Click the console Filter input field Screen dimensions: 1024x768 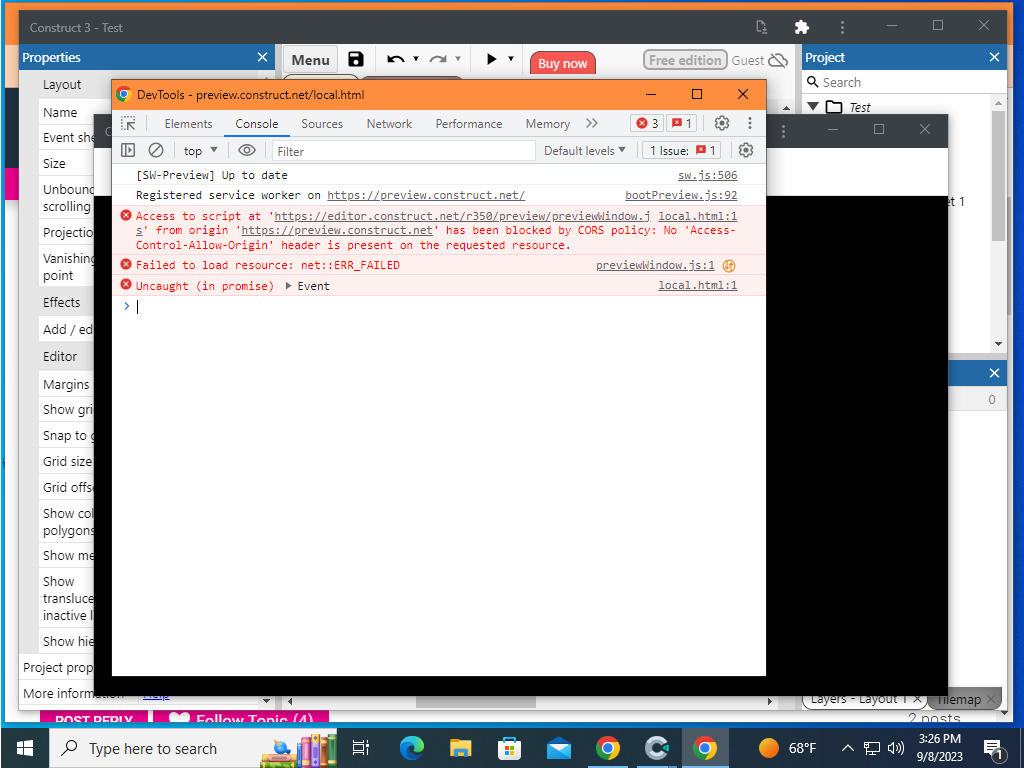[403, 151]
